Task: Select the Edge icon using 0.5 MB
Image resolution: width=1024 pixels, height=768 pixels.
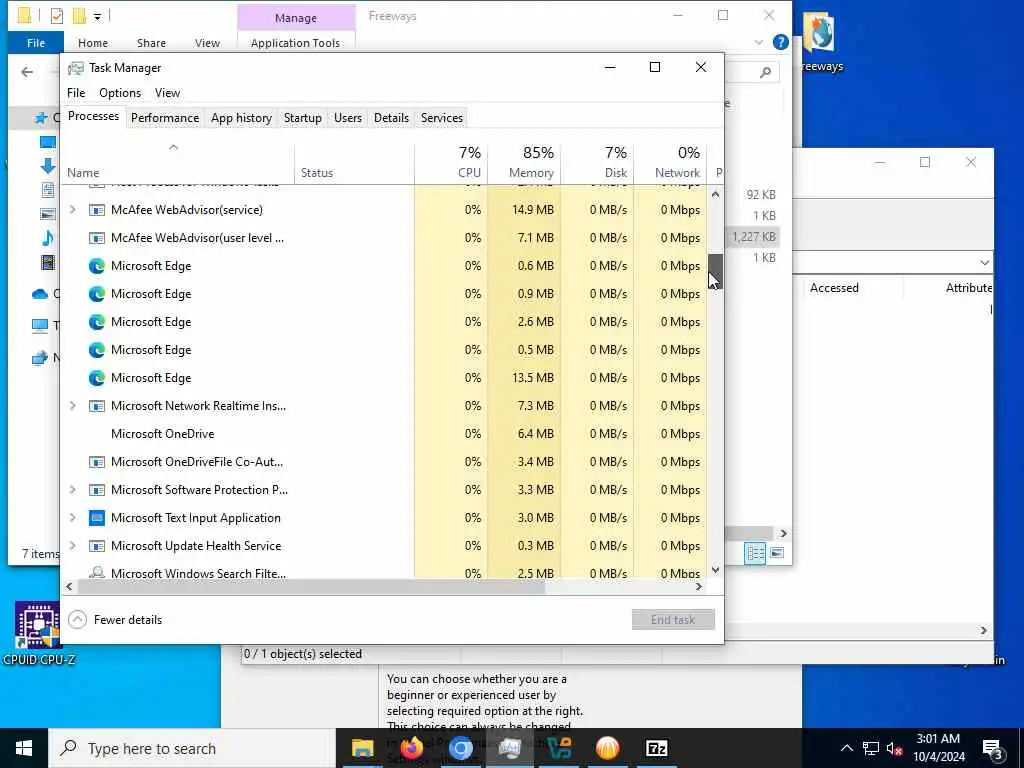Action: [x=97, y=350]
